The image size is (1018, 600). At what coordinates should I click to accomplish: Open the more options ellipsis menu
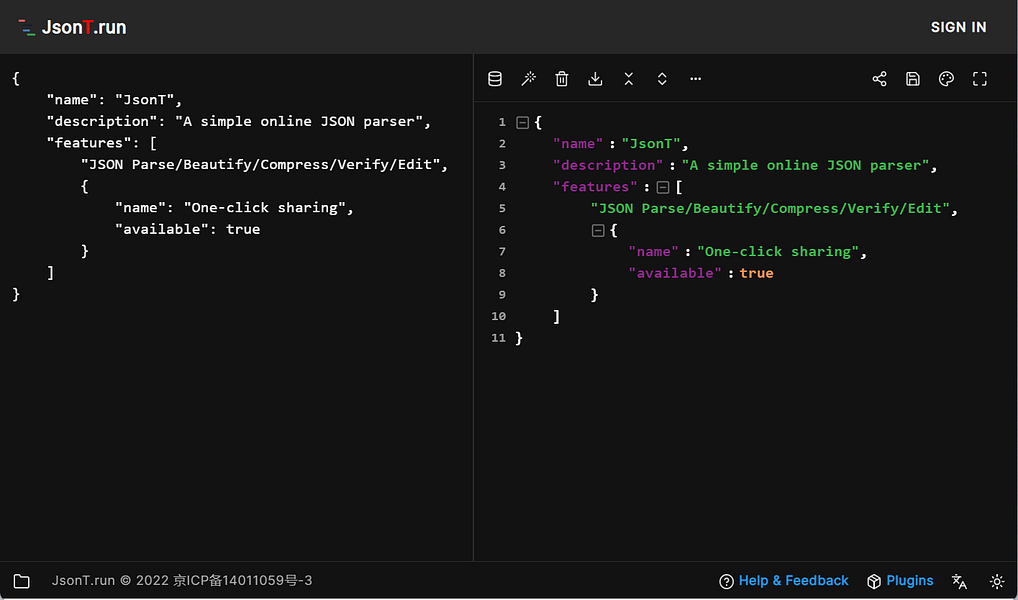(x=695, y=79)
